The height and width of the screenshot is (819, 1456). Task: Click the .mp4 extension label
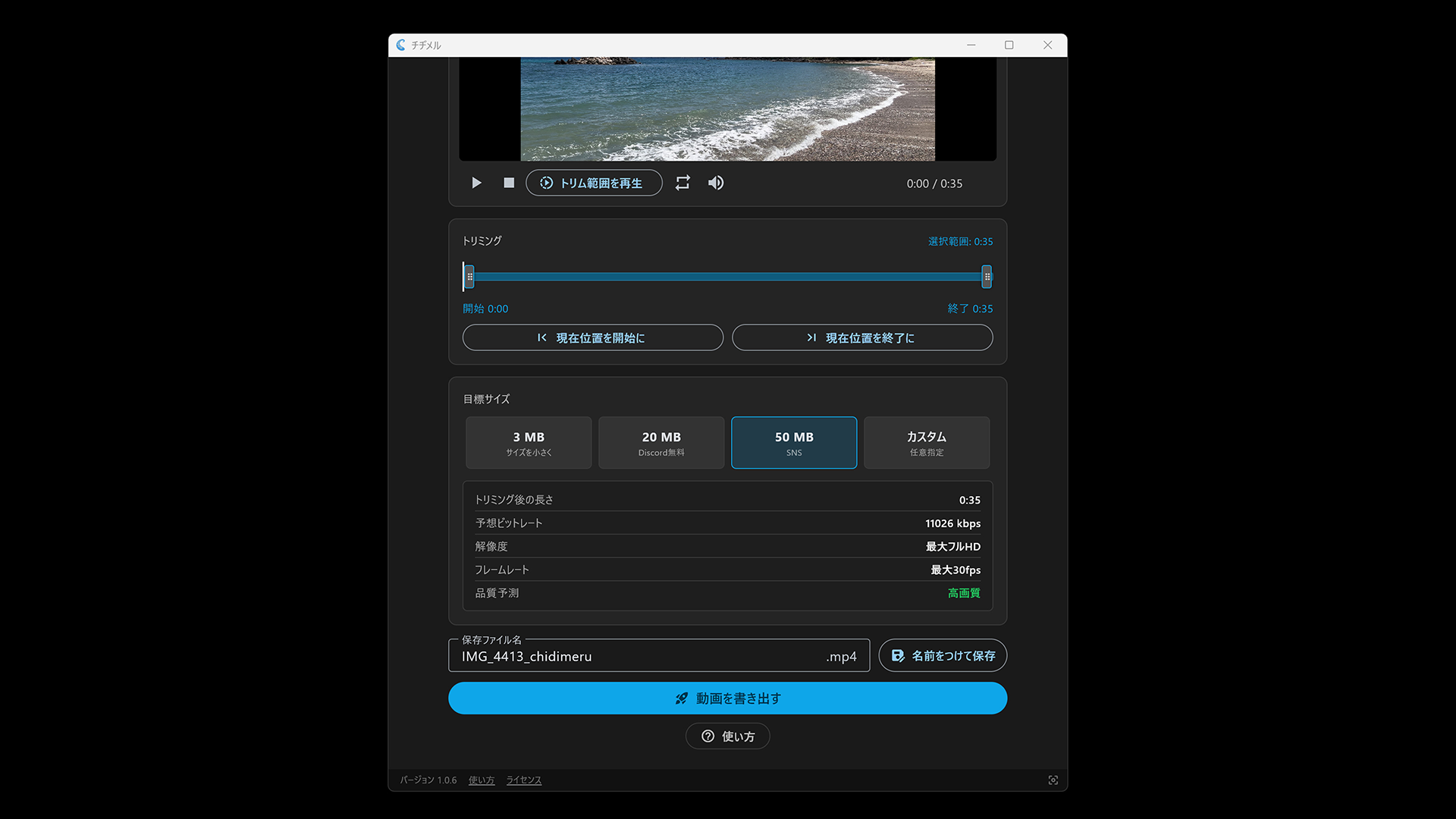coord(841,657)
